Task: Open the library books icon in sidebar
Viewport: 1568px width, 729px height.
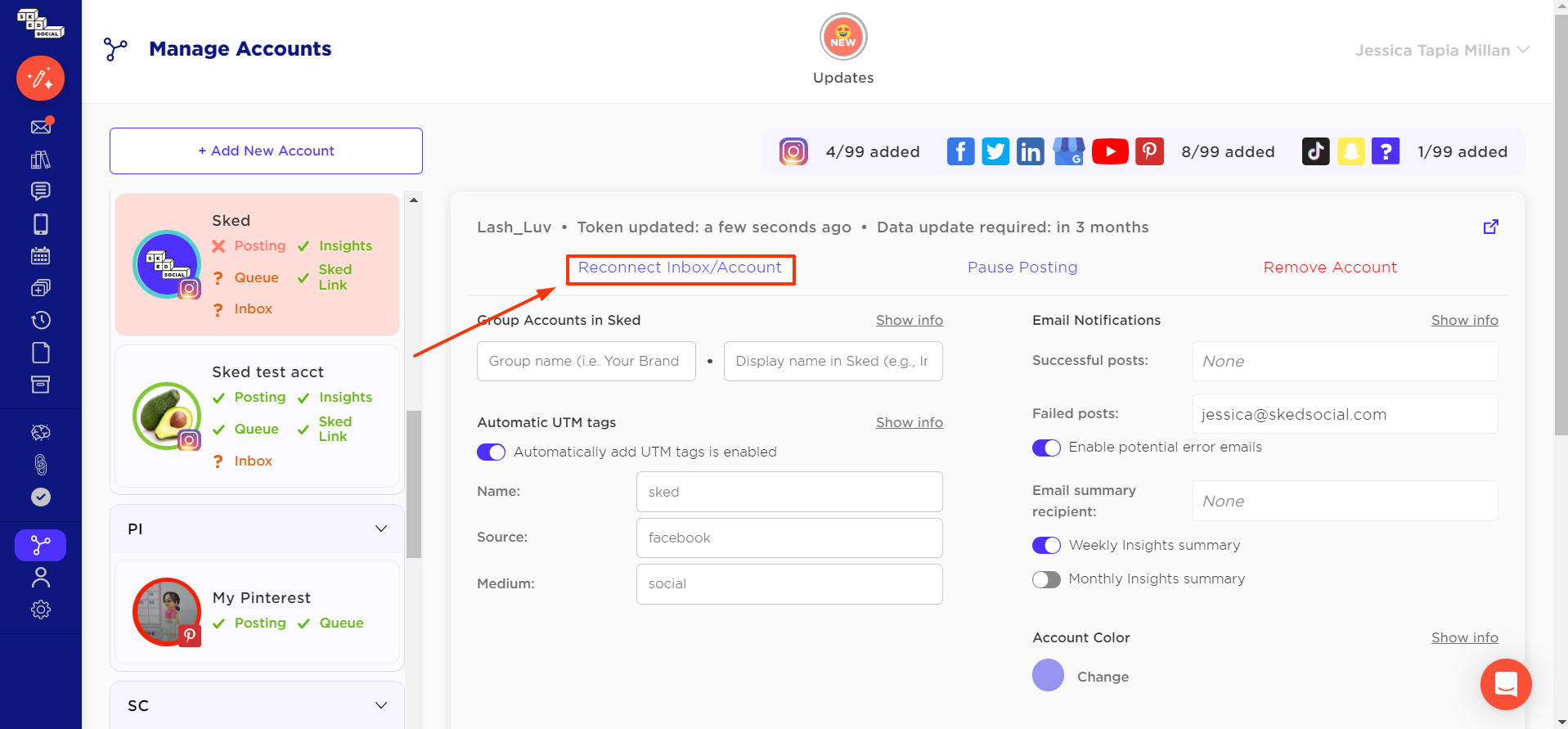Action: pos(41,160)
